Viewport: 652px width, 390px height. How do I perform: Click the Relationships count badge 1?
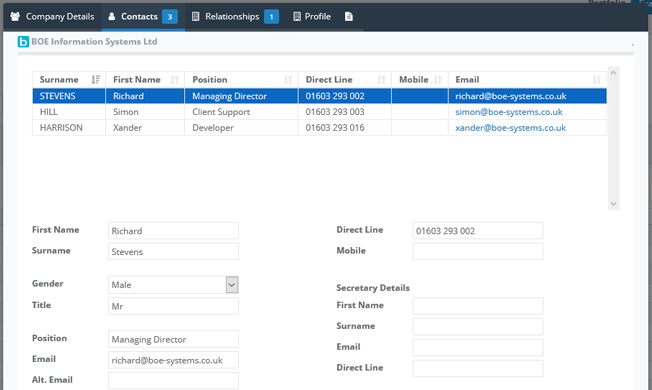[271, 17]
